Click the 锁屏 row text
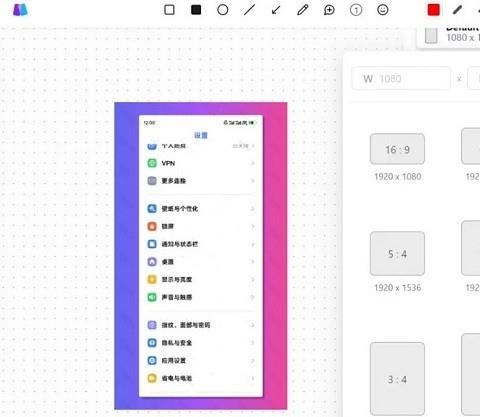The width and height of the screenshot is (480, 417). [x=168, y=226]
